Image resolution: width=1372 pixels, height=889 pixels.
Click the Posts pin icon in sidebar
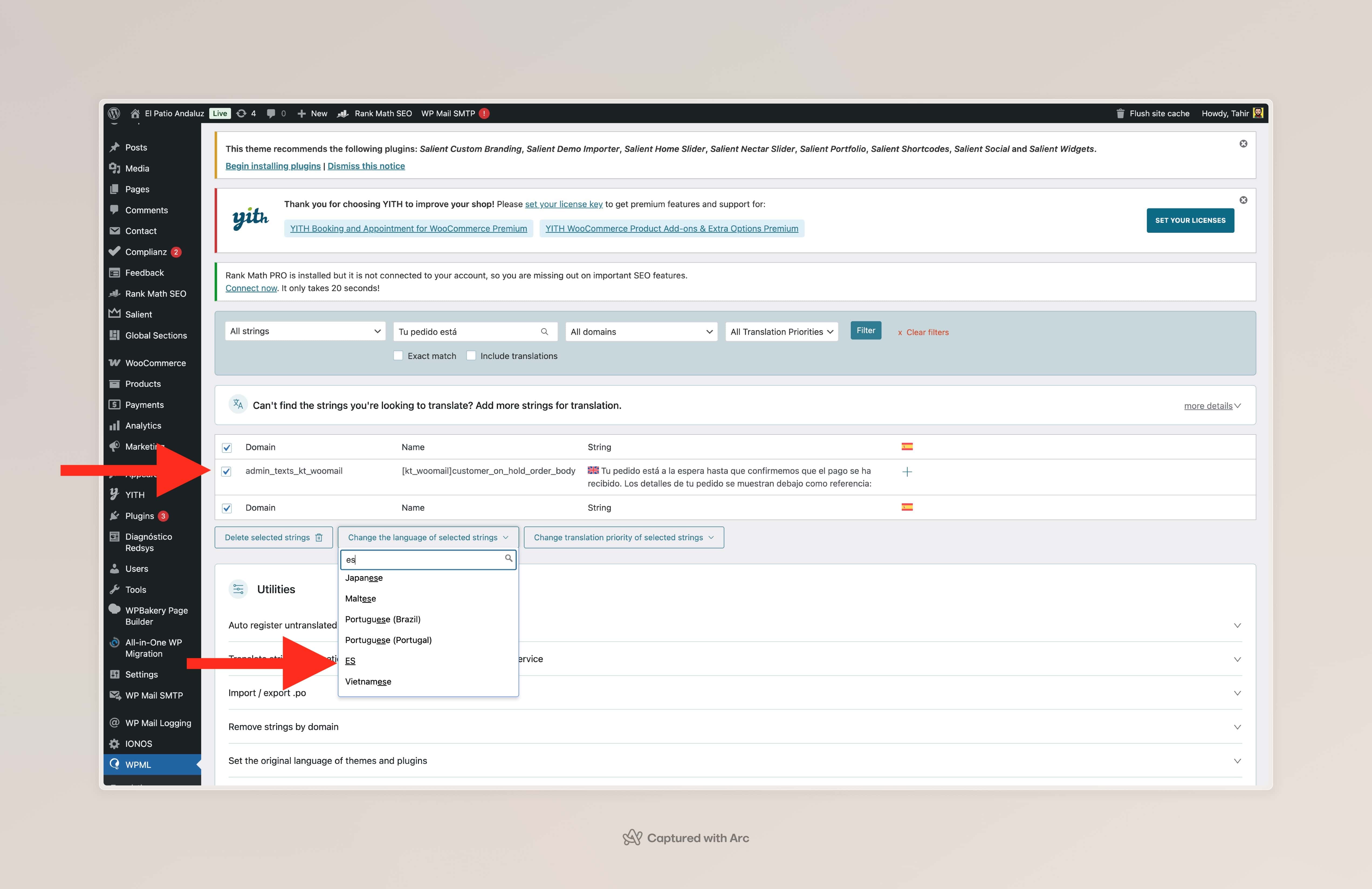tap(115, 147)
